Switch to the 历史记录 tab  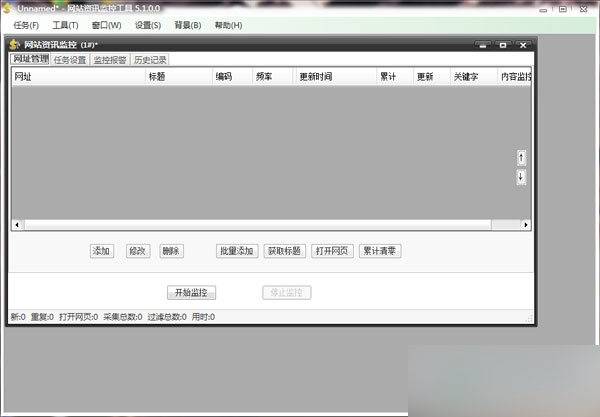coord(150,60)
